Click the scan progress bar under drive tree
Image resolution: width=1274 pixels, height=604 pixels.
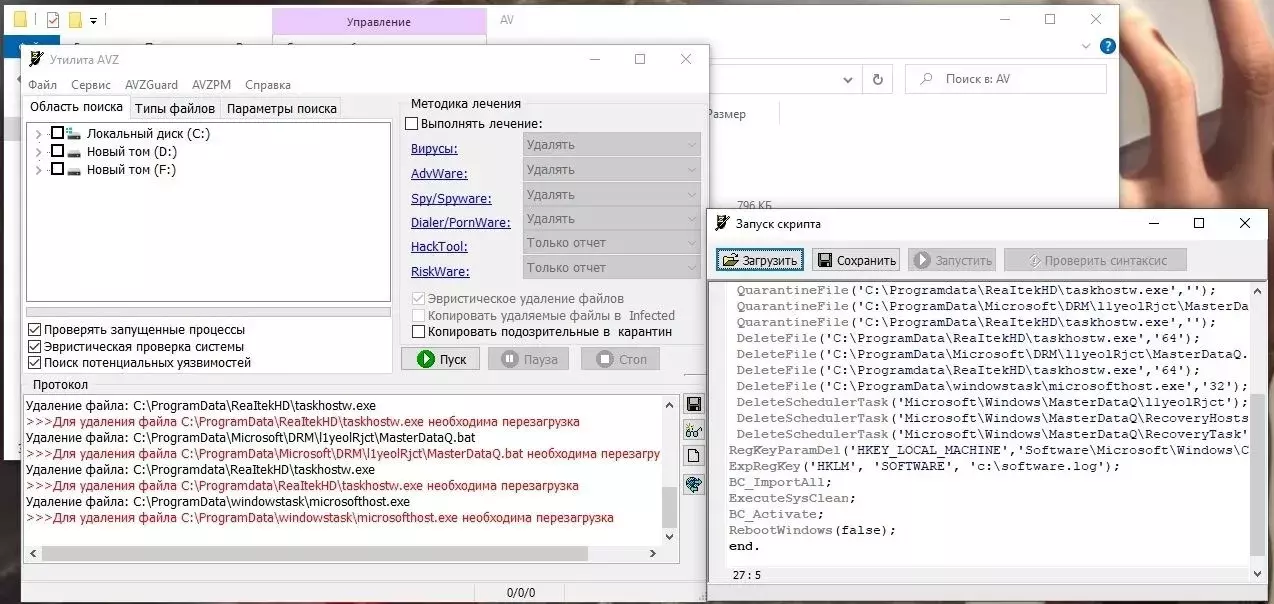coord(208,311)
